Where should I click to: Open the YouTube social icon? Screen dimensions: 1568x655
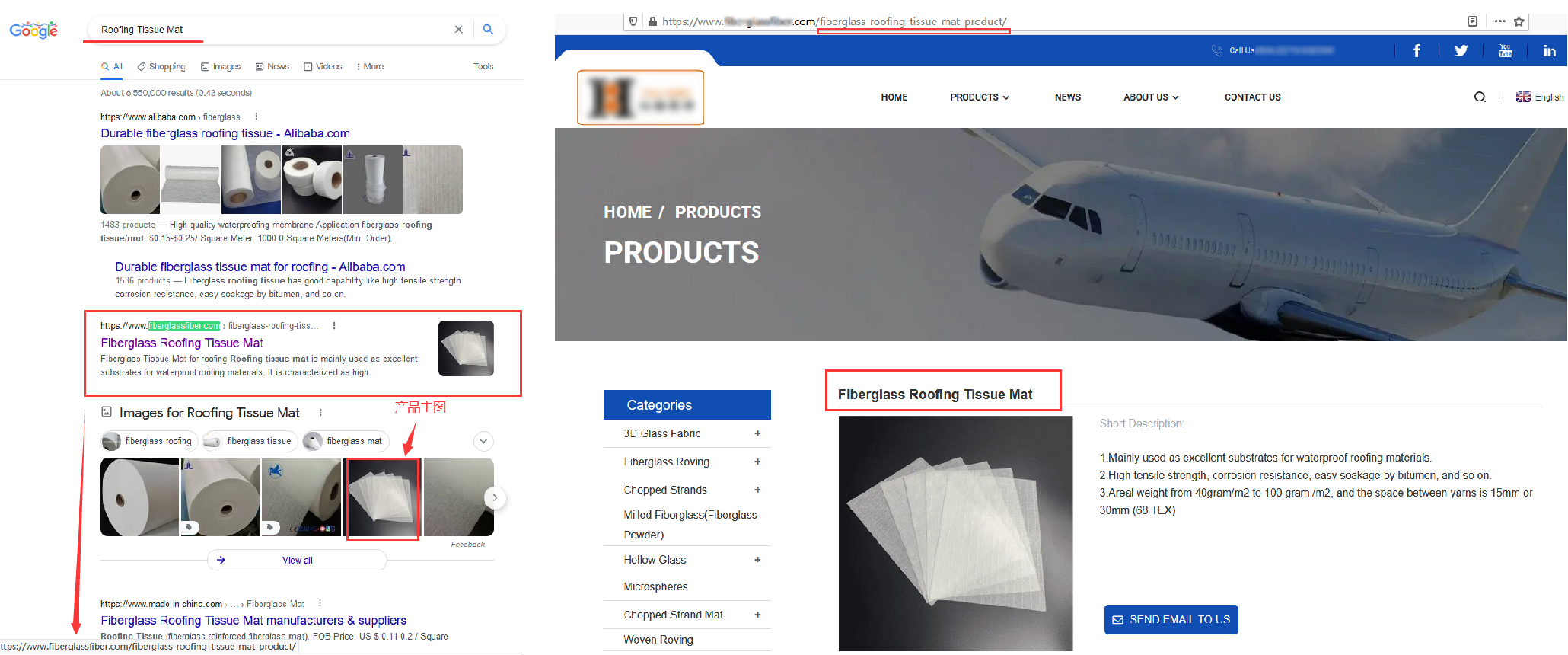coord(1505,51)
